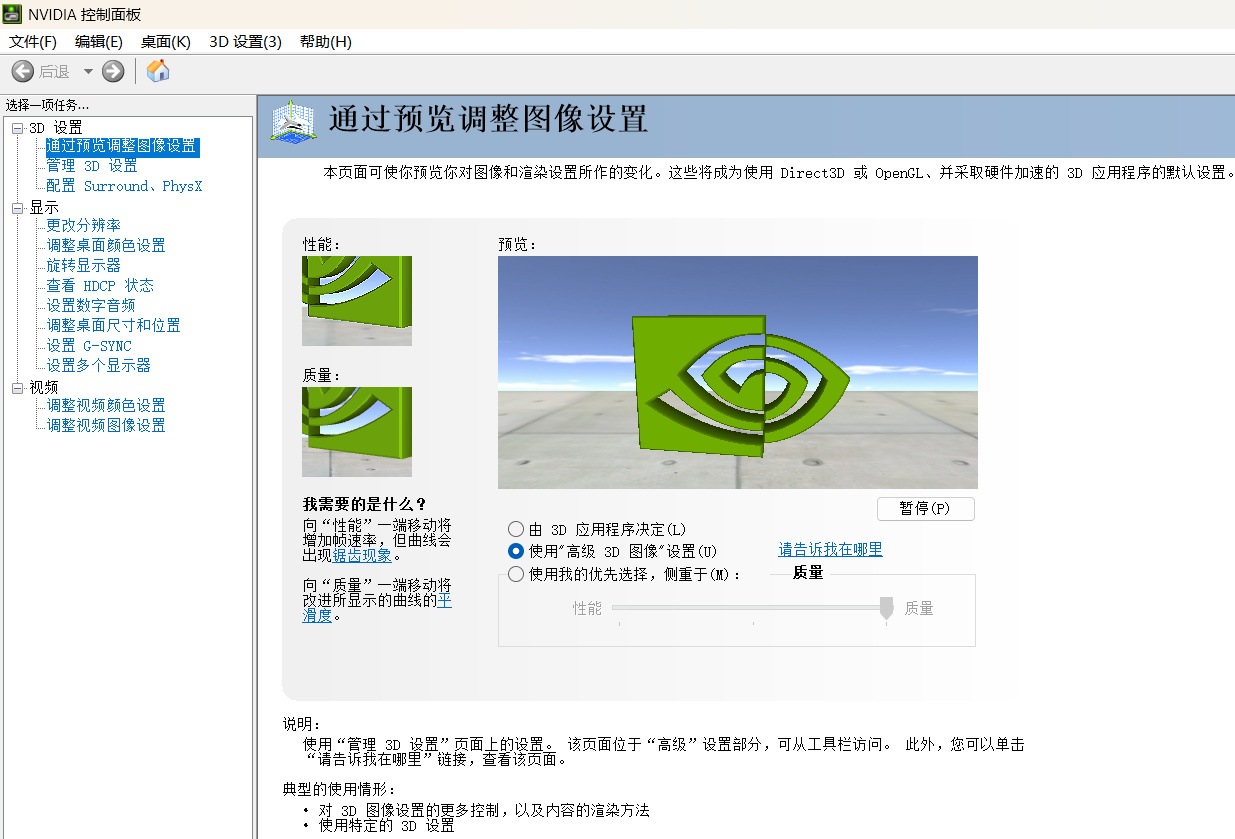The image size is (1235, 839).
Task: Open the 桌面(K) menu
Action: click(165, 41)
